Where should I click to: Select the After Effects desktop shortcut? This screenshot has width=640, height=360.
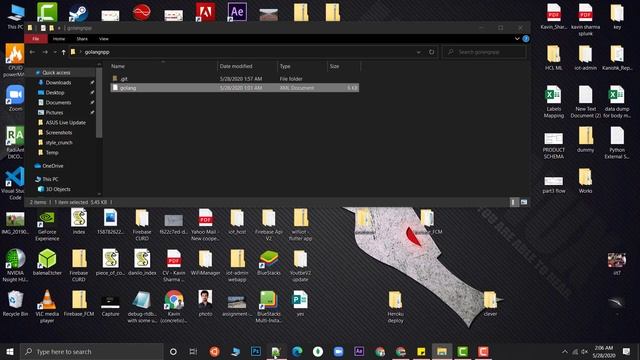coord(237,12)
